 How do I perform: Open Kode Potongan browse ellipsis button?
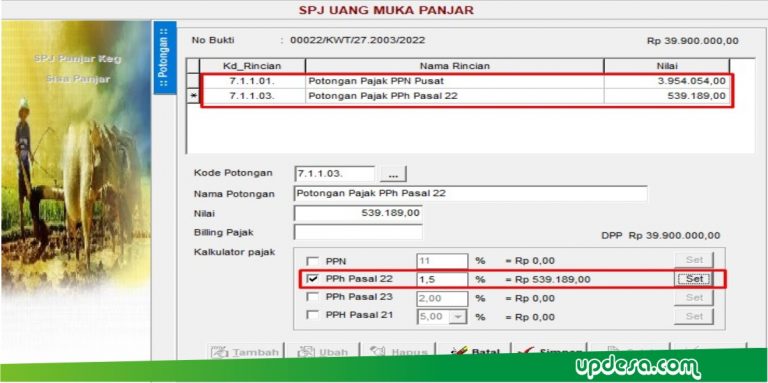pyautogui.click(x=393, y=174)
